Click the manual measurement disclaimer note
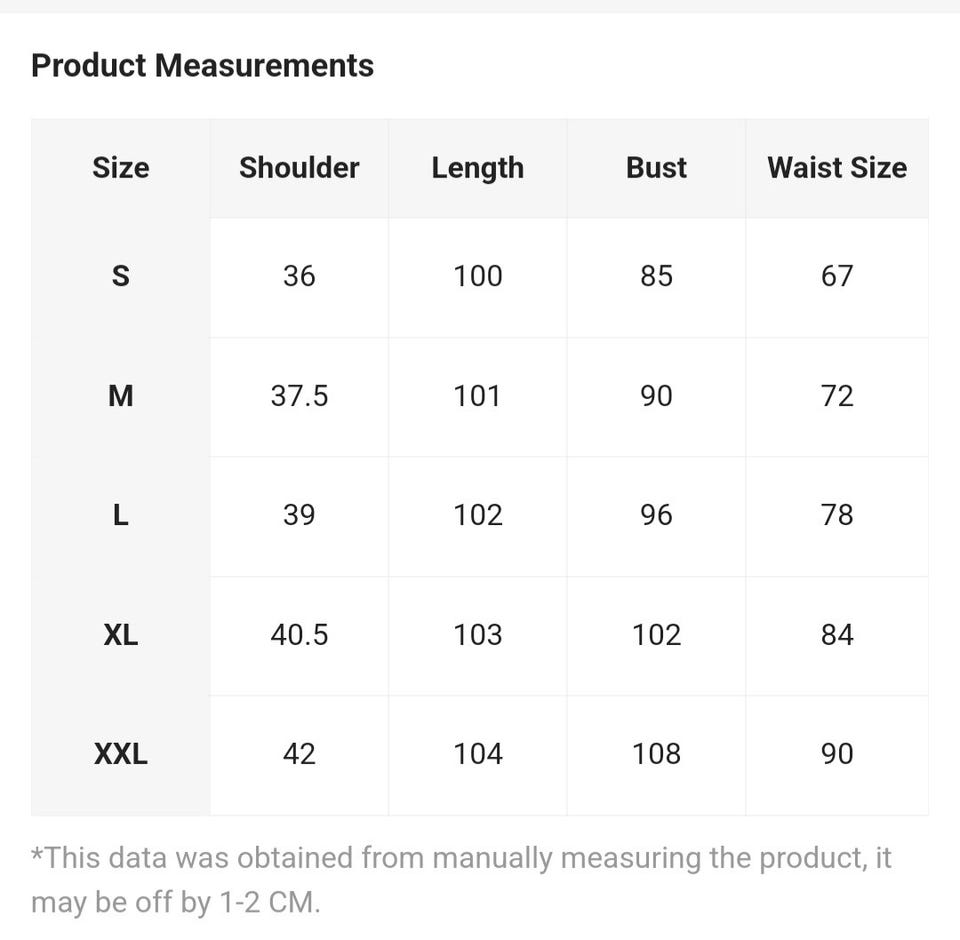This screenshot has height=940, width=960. 460,880
